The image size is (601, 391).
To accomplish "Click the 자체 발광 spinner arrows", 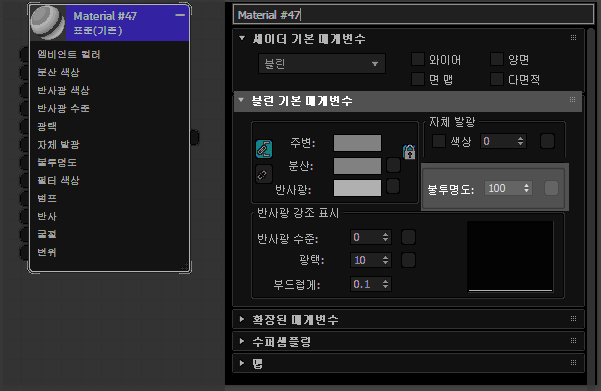I will point(520,141).
